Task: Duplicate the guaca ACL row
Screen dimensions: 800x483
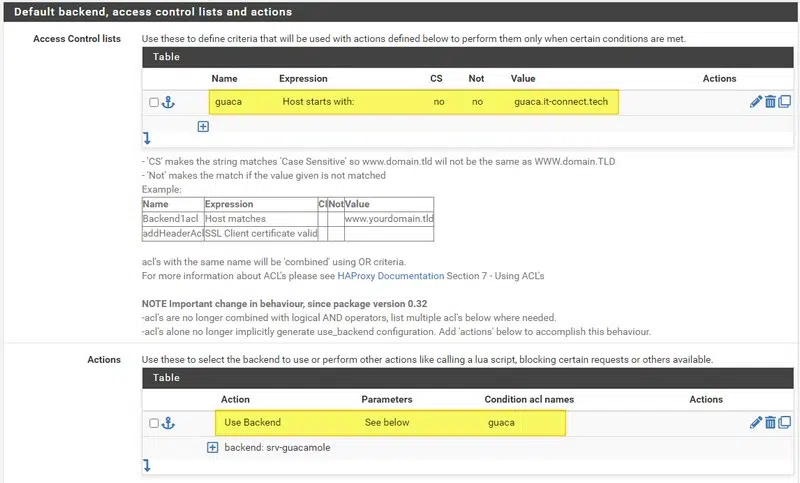Action: 785,101
